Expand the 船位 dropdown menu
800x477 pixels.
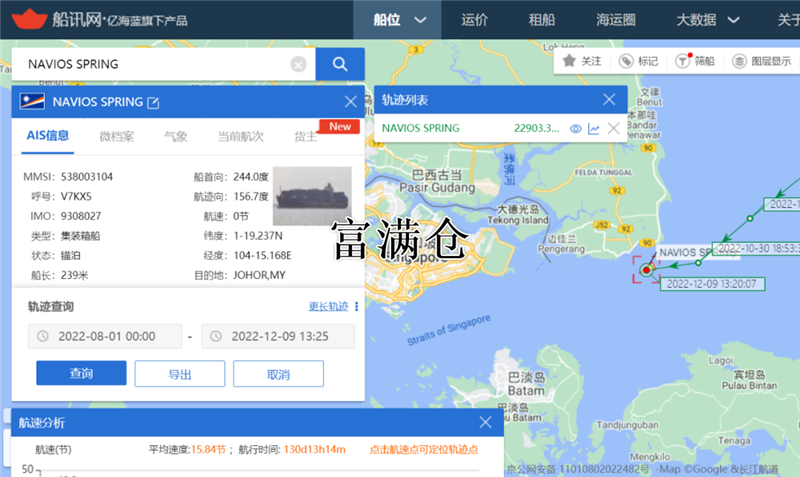click(x=420, y=20)
